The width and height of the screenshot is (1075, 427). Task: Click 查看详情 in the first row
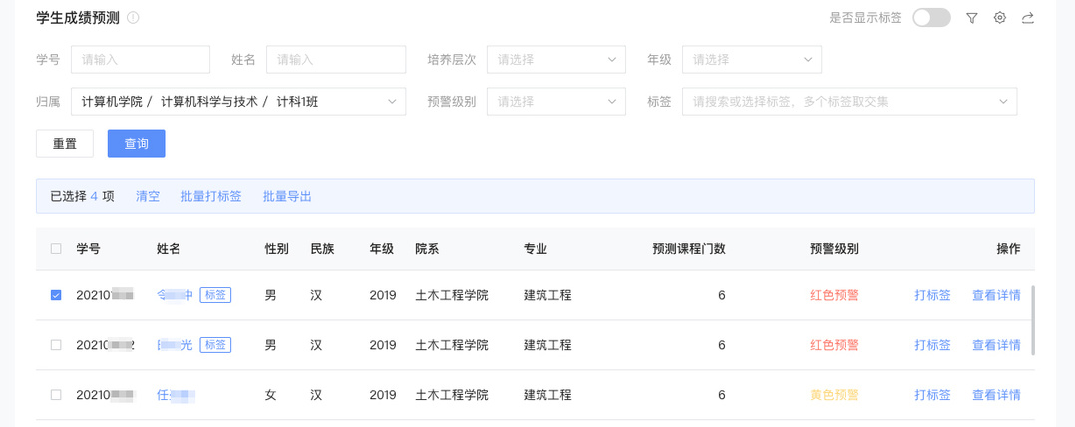click(x=996, y=295)
